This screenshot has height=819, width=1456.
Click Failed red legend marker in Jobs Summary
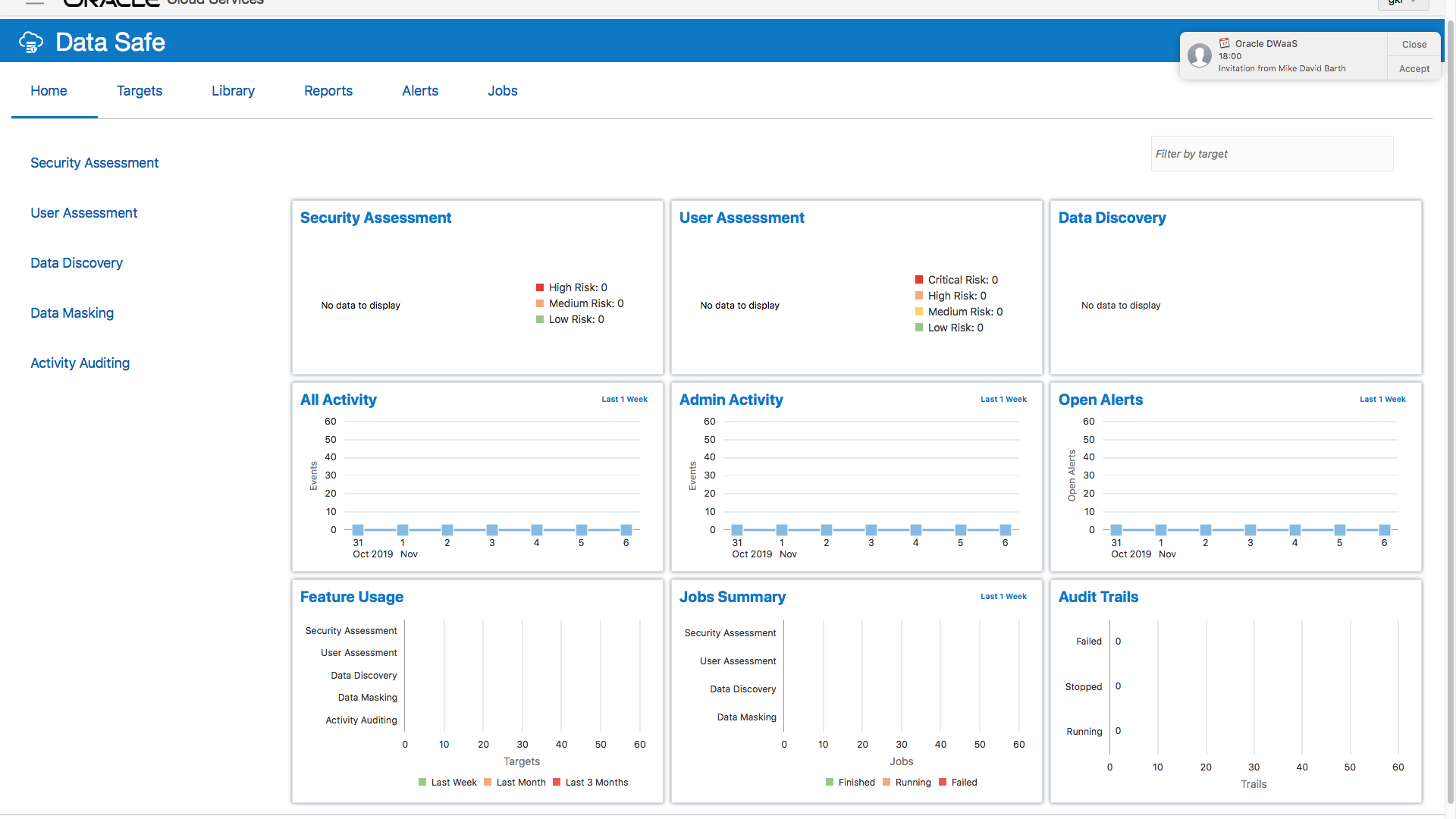click(943, 782)
